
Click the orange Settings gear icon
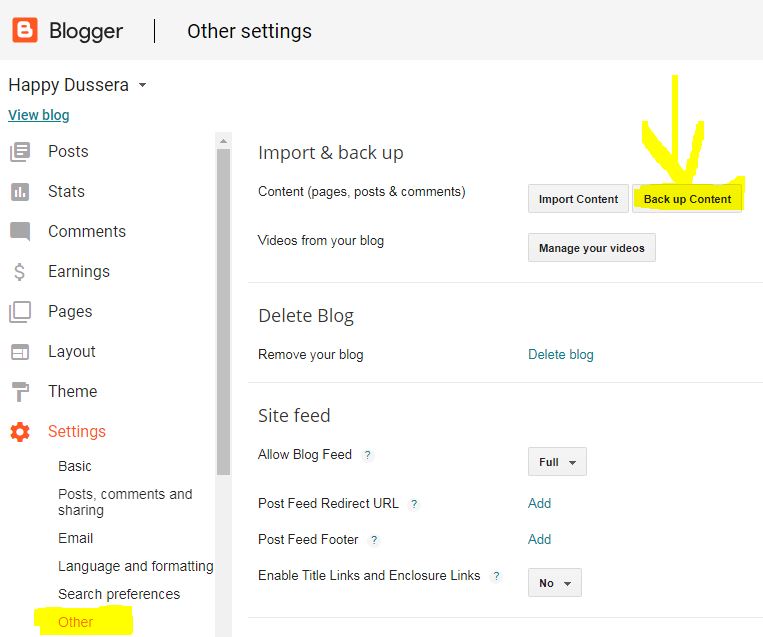click(x=20, y=432)
